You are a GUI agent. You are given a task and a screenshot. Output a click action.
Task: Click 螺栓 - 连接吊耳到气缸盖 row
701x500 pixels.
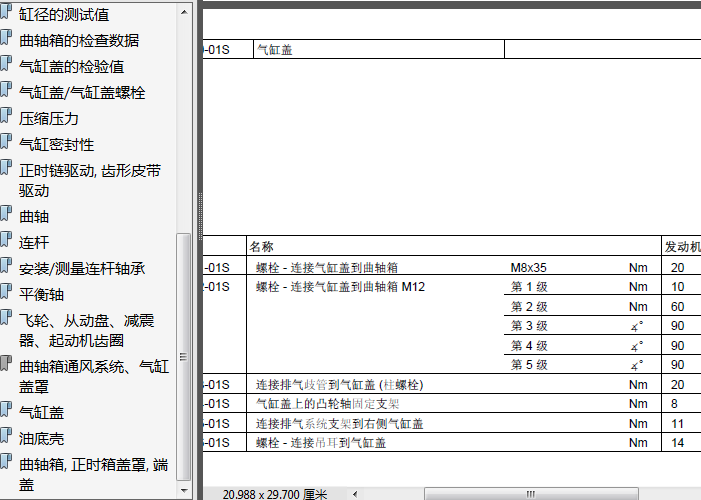pos(321,443)
